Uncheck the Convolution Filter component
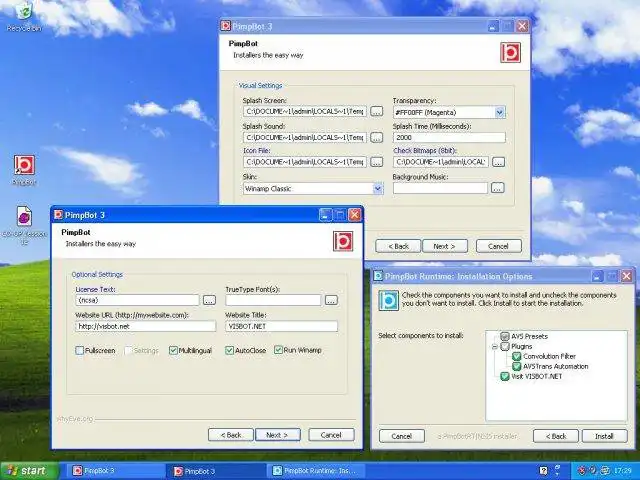This screenshot has width=640, height=480. coord(517,356)
